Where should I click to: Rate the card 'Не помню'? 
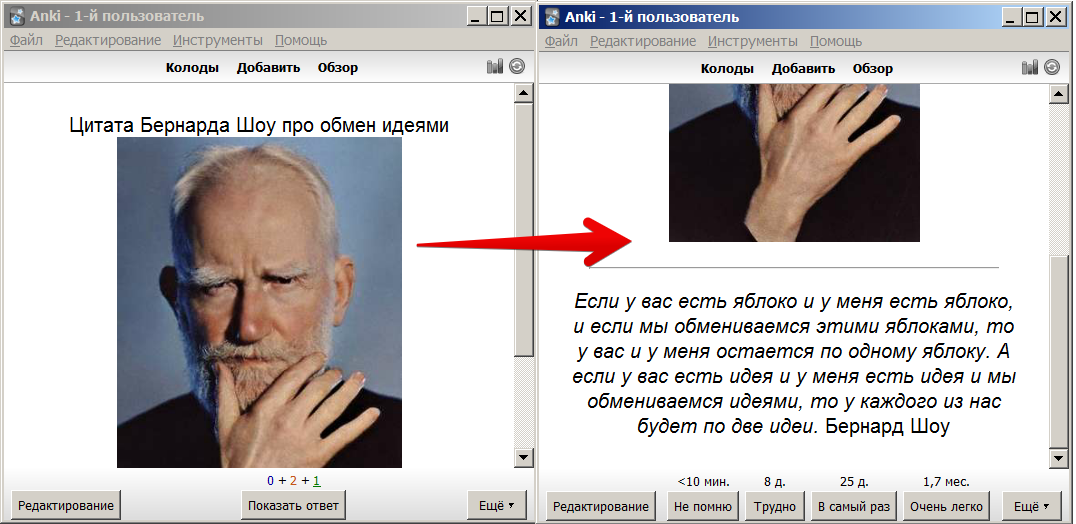tap(702, 506)
